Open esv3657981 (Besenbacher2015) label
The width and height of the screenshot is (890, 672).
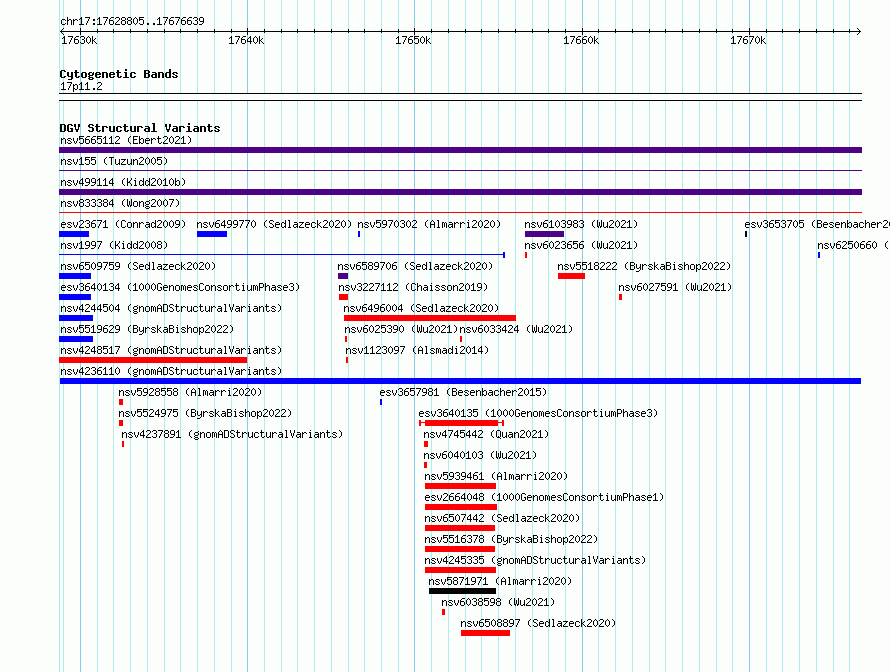point(463,392)
